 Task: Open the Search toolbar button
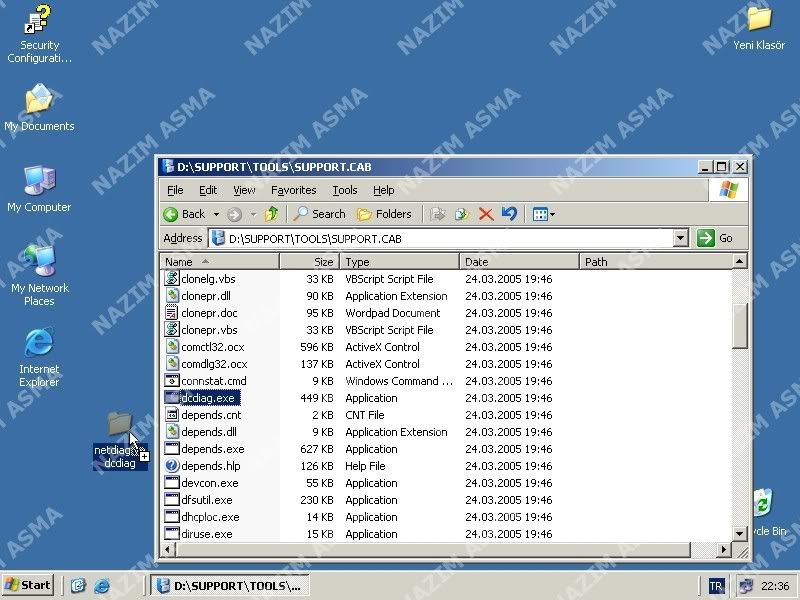319,214
